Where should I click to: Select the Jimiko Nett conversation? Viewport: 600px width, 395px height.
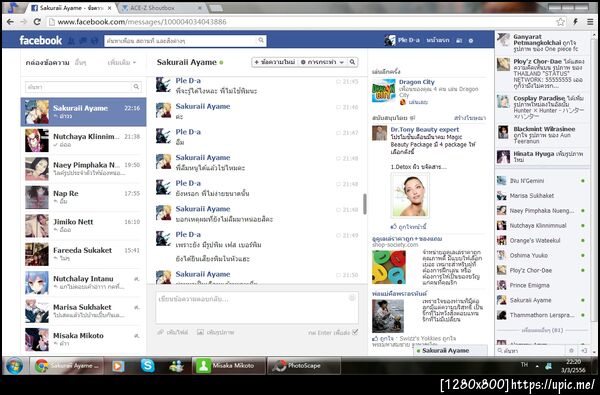tap(83, 225)
